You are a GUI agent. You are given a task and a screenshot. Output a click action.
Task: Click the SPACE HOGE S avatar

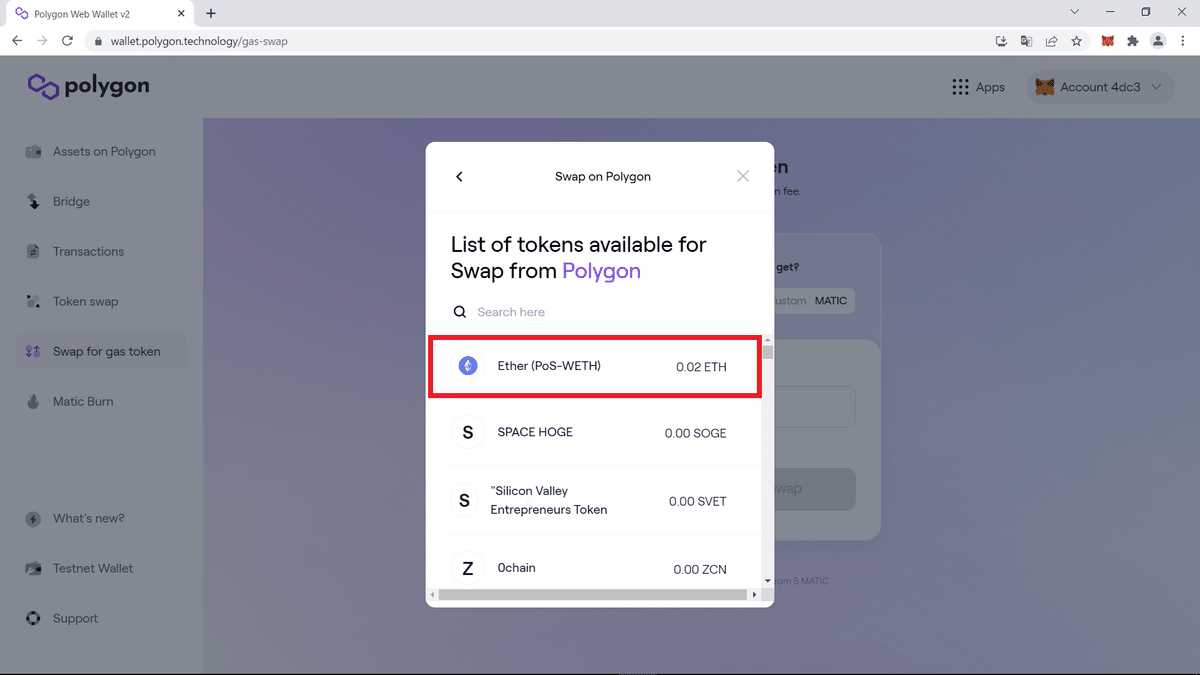tap(467, 432)
